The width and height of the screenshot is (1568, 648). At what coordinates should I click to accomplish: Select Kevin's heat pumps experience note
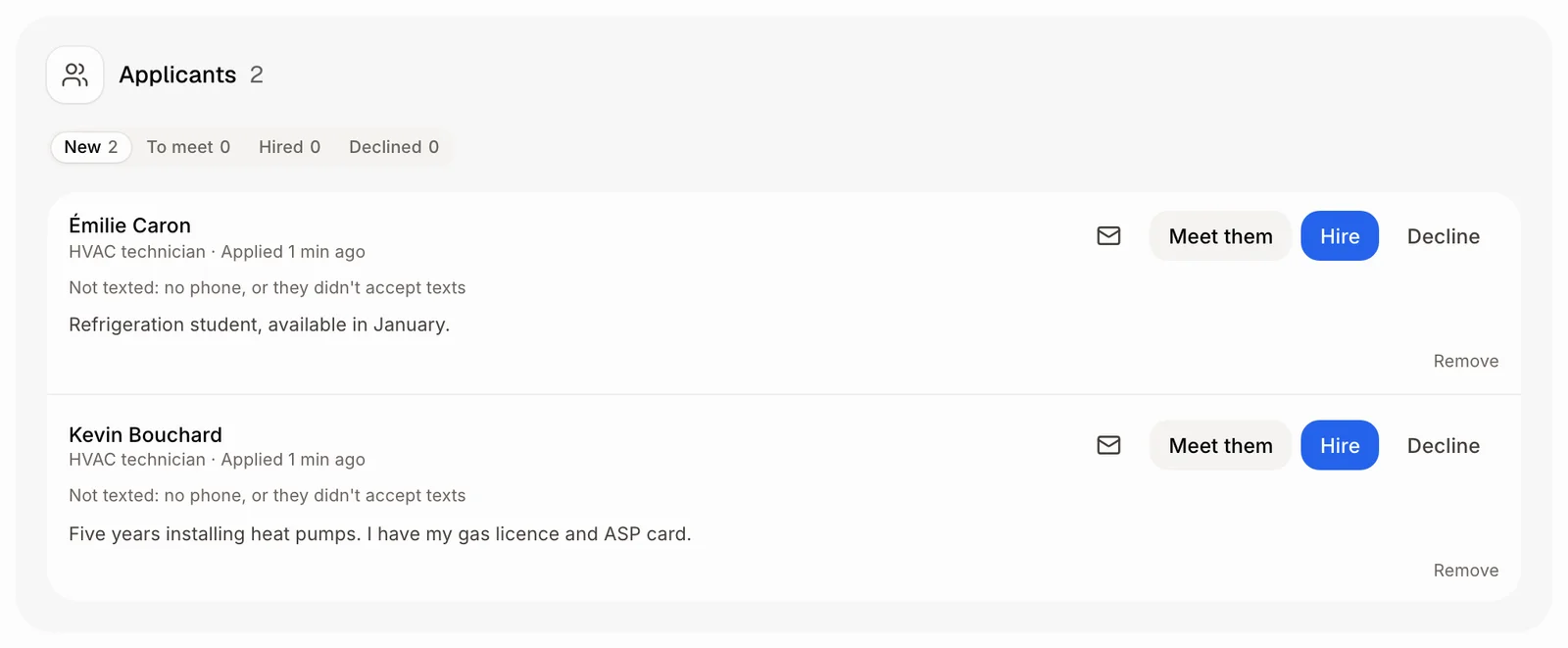click(380, 534)
